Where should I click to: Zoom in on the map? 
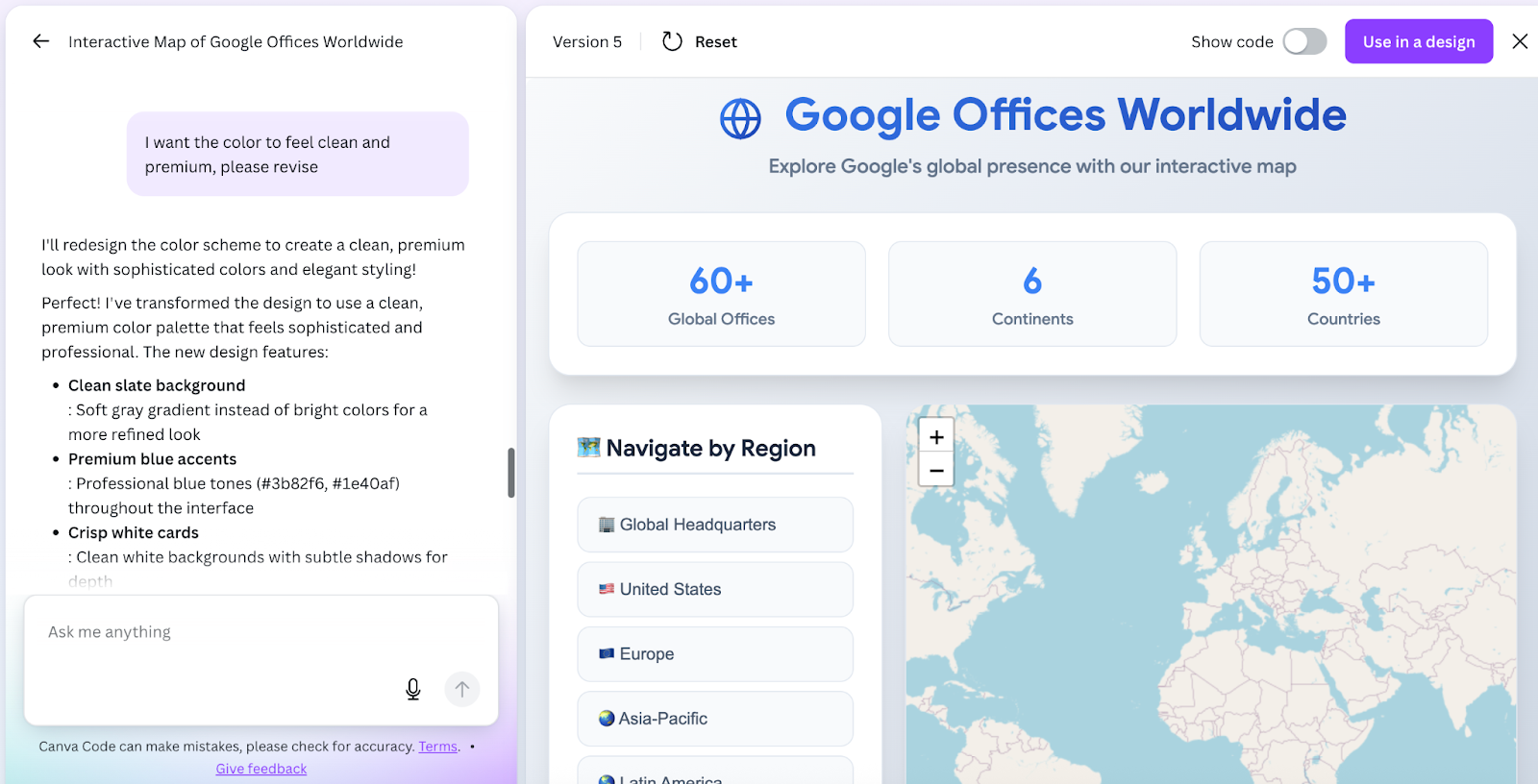pyautogui.click(x=936, y=436)
